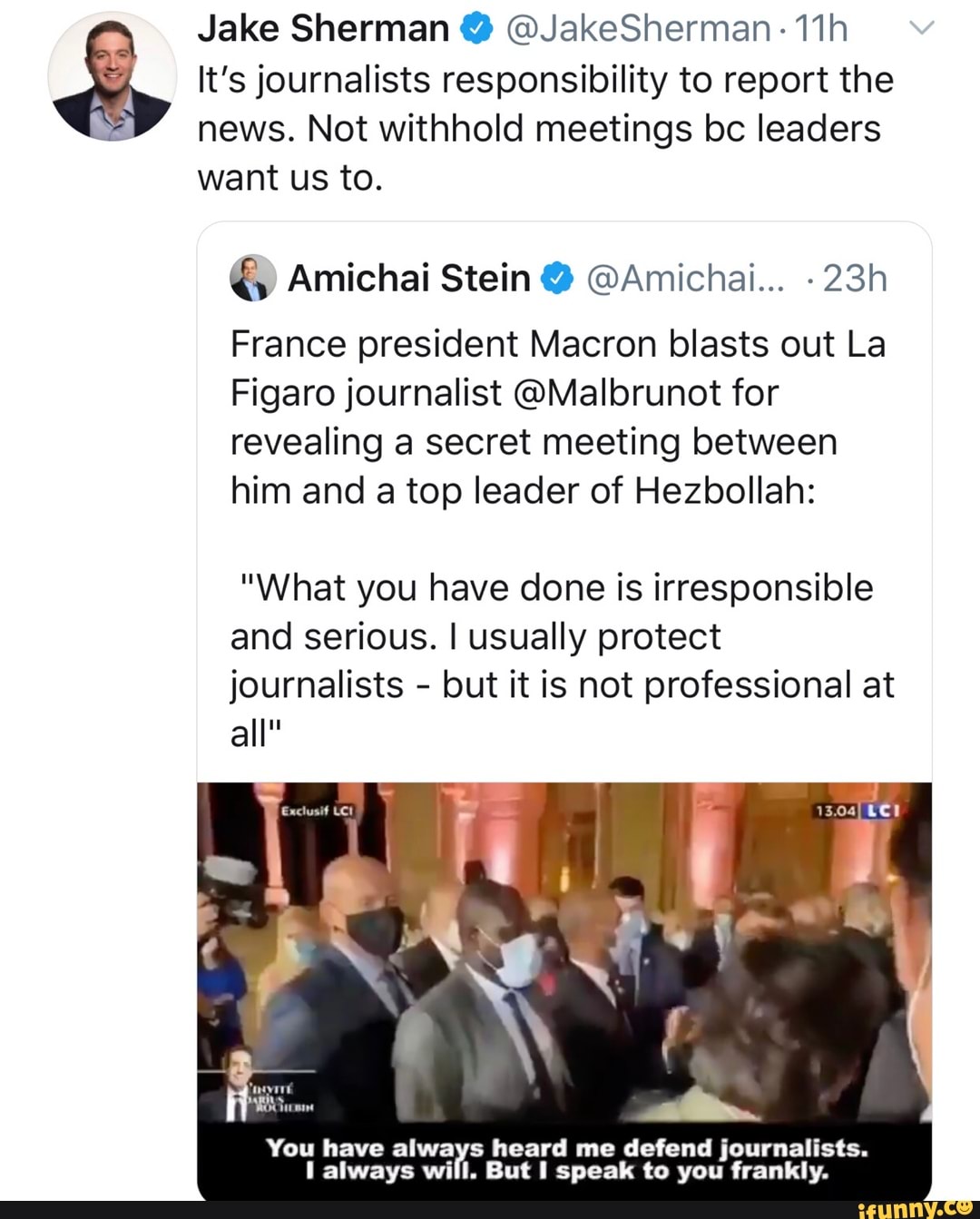Expand the tweet options chevron menu

pos(921,29)
